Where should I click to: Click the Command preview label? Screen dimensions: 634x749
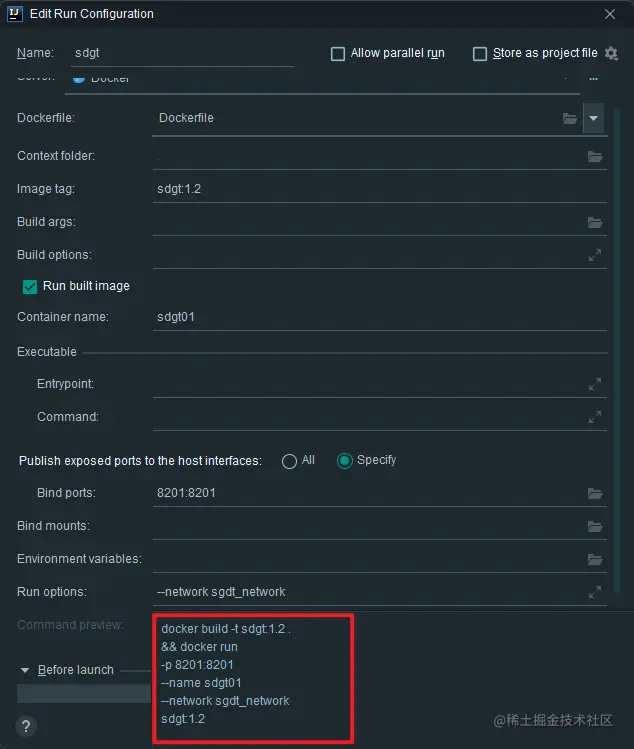click(x=70, y=625)
